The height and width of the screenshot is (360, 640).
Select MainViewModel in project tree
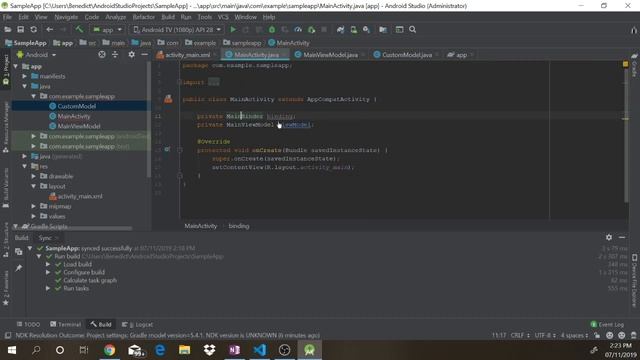[79, 126]
